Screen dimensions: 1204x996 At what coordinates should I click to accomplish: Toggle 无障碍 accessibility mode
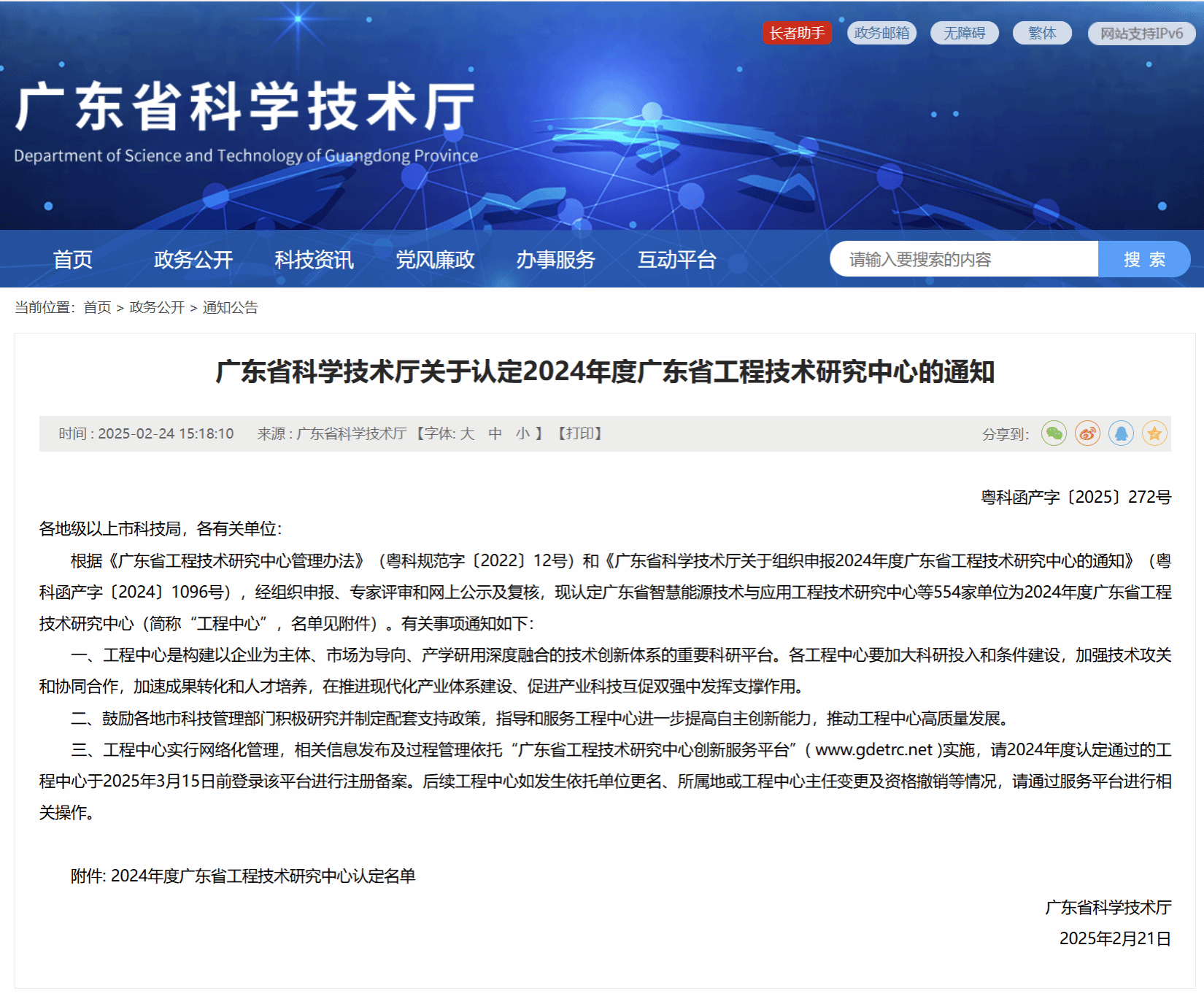964,33
